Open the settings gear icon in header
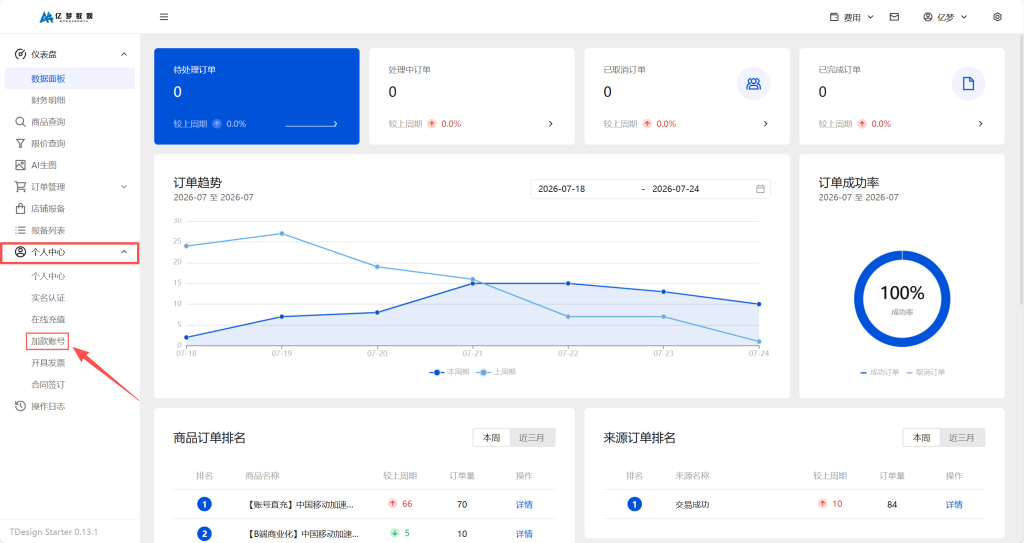The image size is (1024, 543). 997,17
